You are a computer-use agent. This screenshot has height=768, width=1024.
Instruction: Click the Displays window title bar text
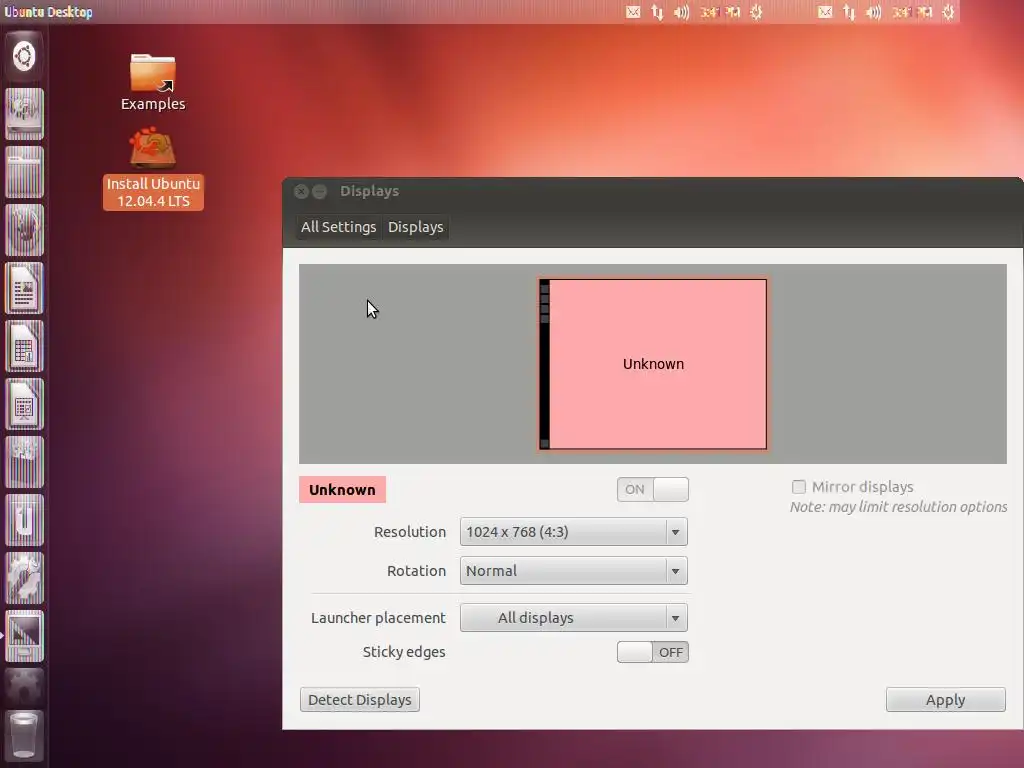pyautogui.click(x=370, y=191)
